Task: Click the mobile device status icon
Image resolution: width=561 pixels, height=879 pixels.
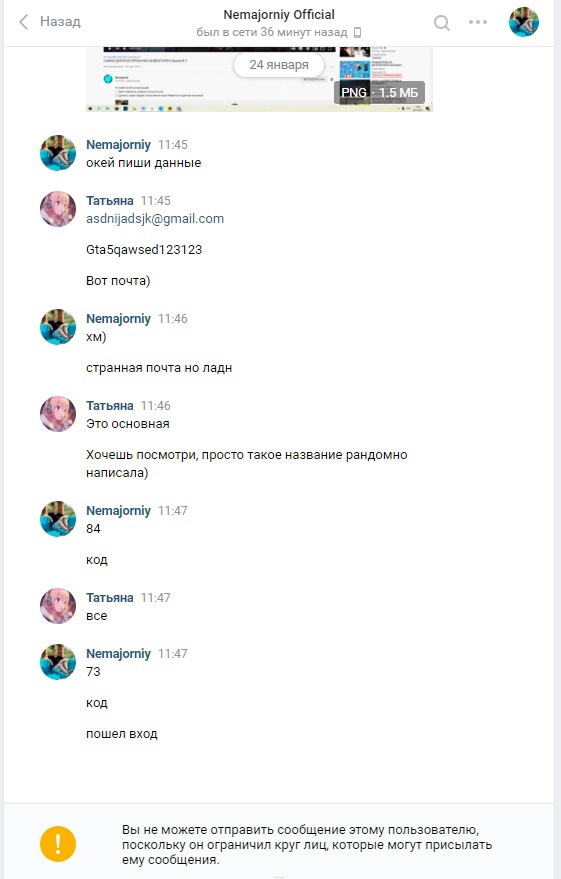Action: point(357,33)
